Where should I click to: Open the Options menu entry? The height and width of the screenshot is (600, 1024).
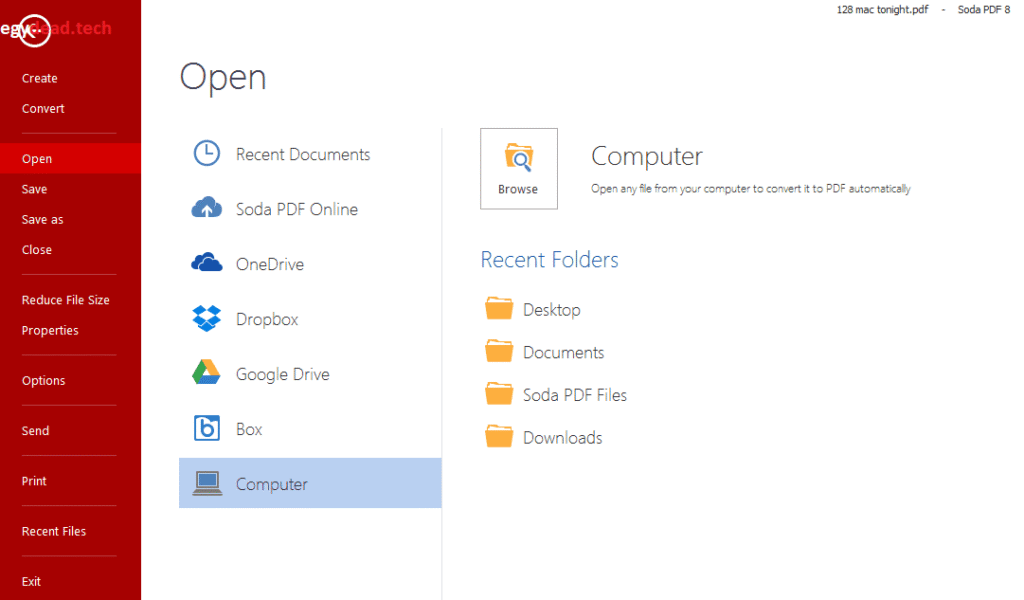43,380
